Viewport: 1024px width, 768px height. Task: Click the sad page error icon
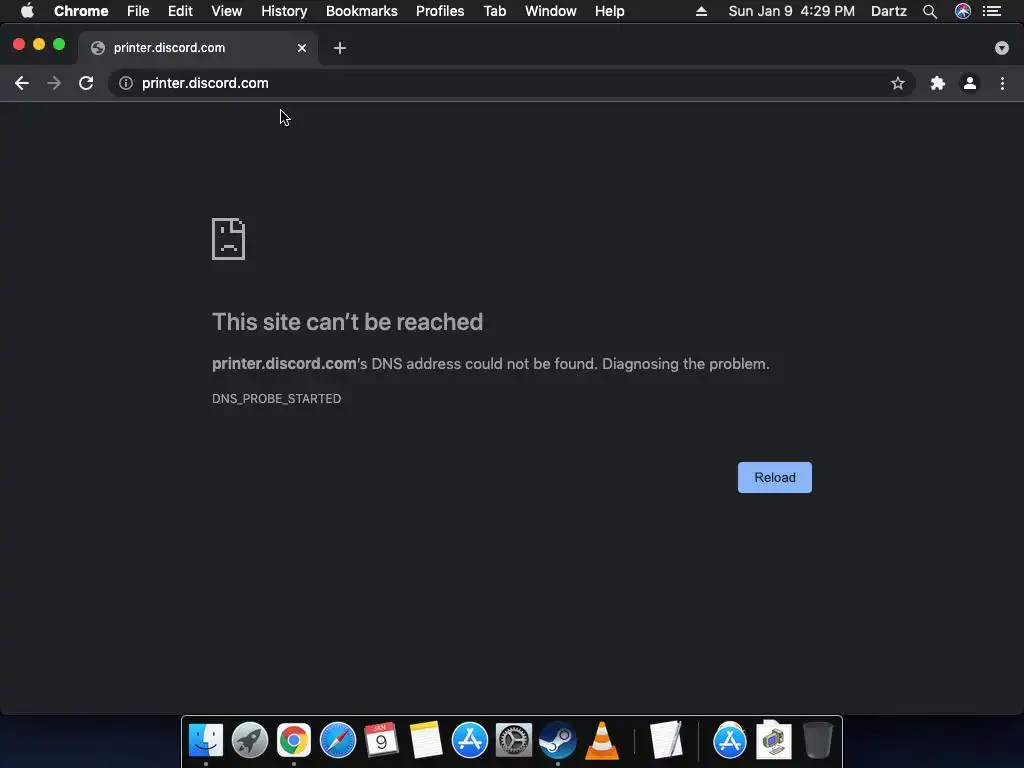[229, 239]
